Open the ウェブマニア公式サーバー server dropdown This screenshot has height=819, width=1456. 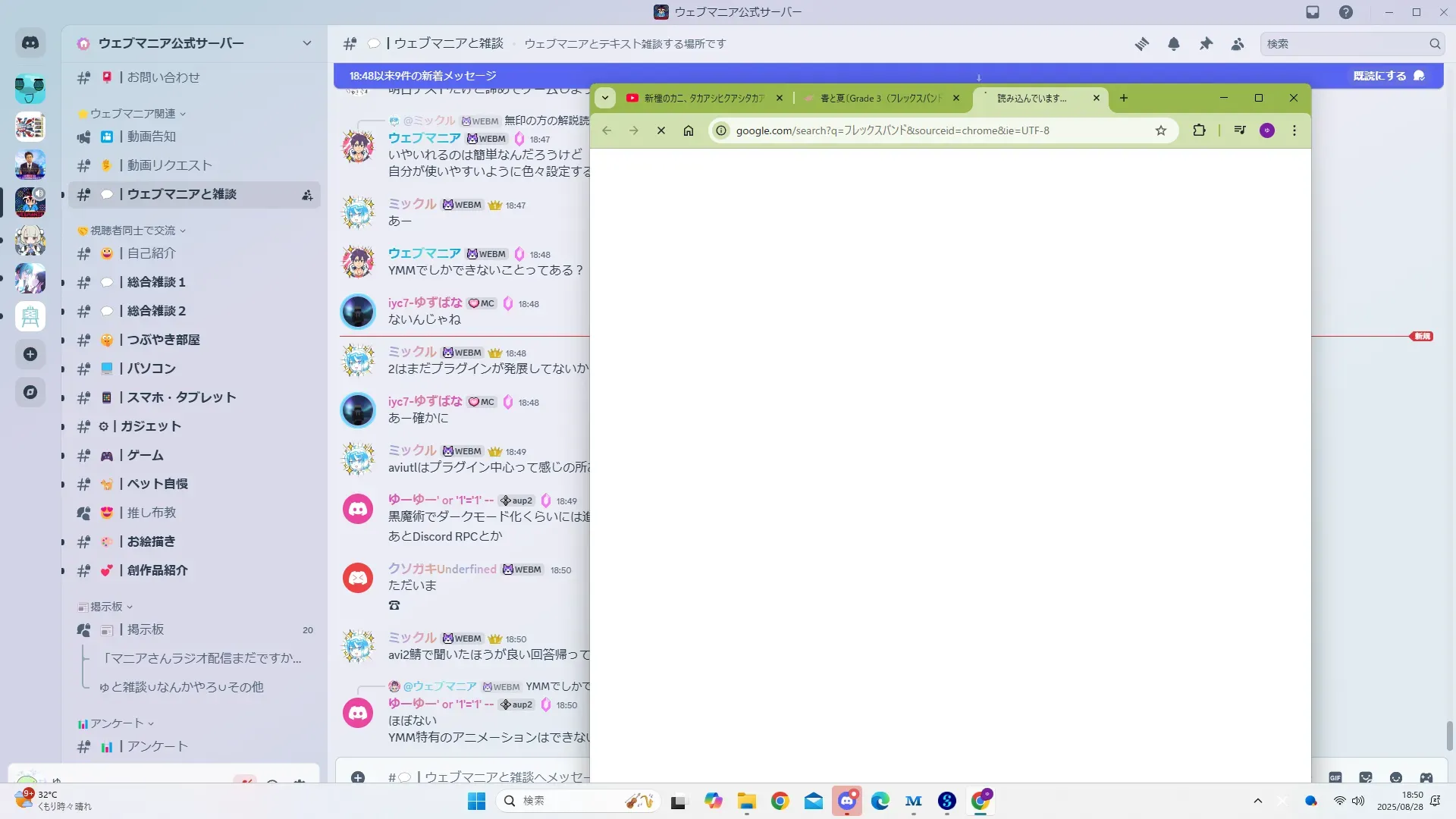click(306, 43)
